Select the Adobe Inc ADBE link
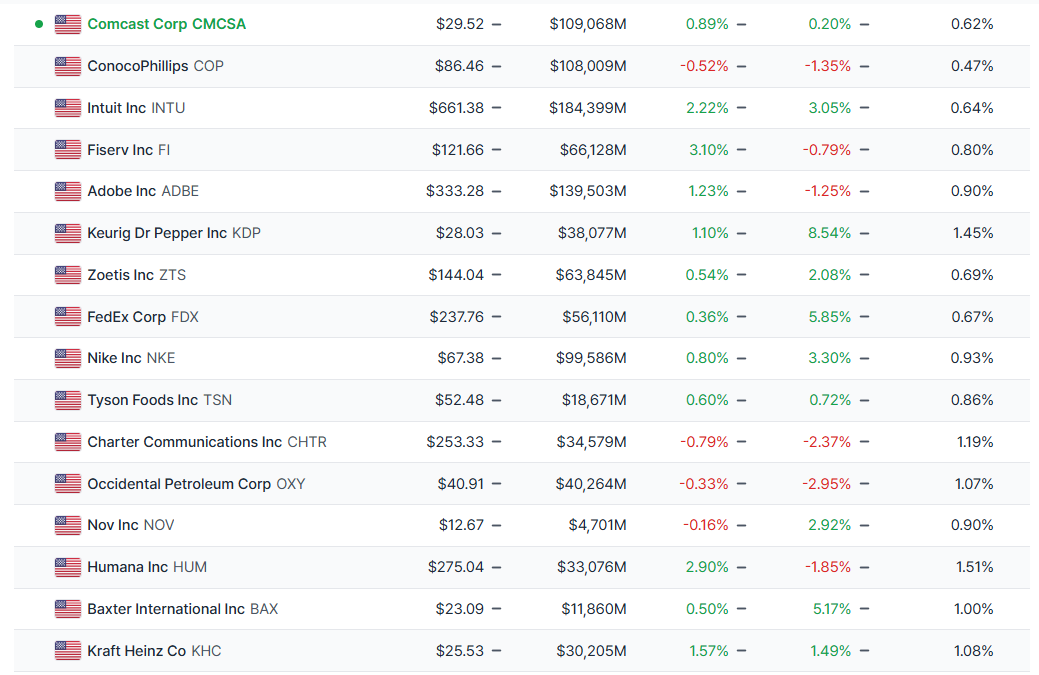 point(143,191)
